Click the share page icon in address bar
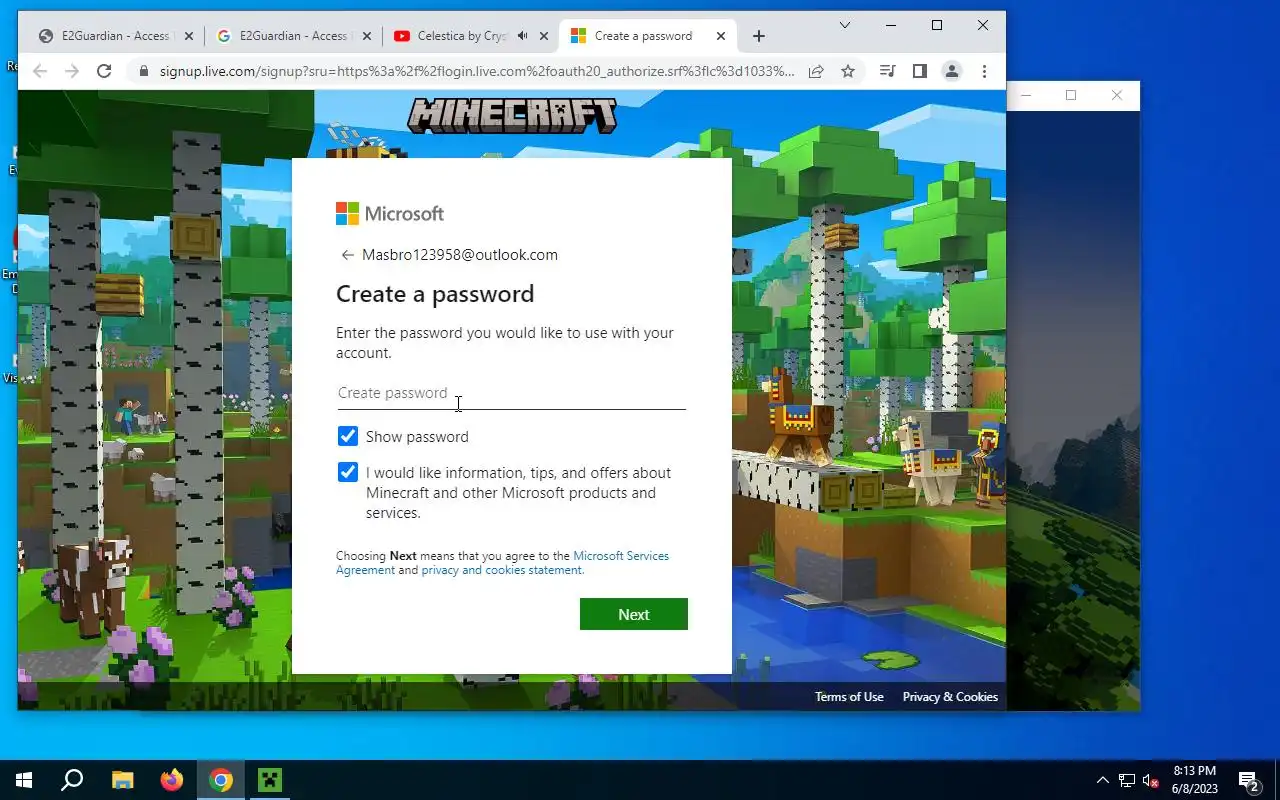 click(x=816, y=71)
